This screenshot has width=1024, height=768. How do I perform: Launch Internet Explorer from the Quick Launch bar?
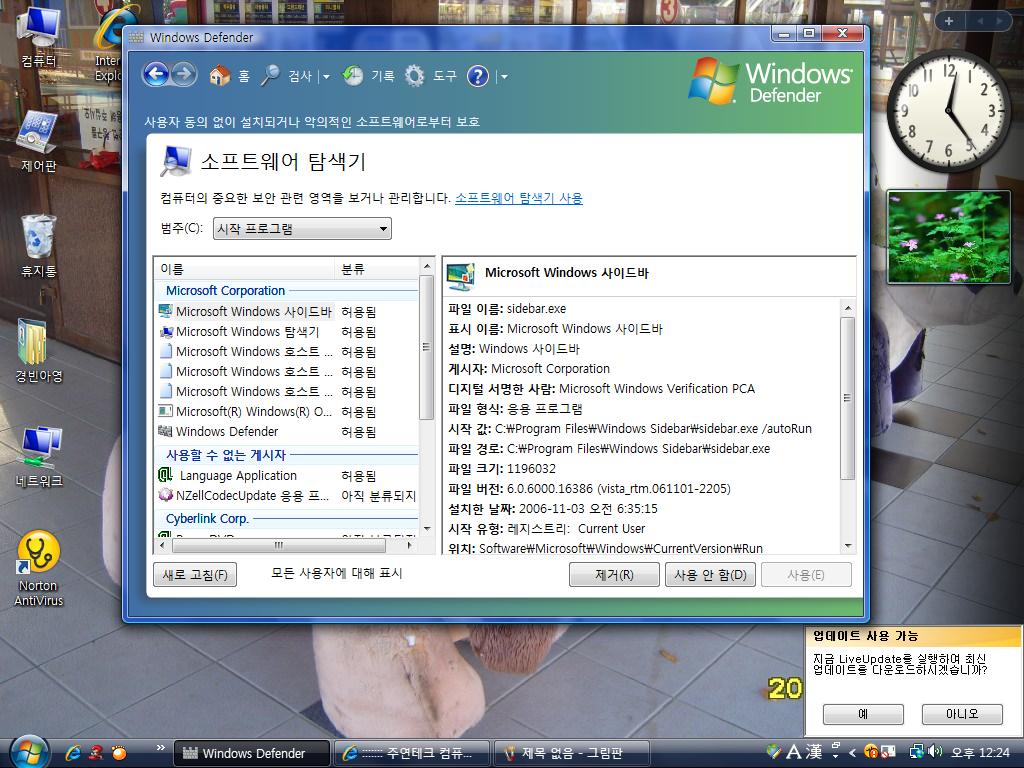point(73,753)
